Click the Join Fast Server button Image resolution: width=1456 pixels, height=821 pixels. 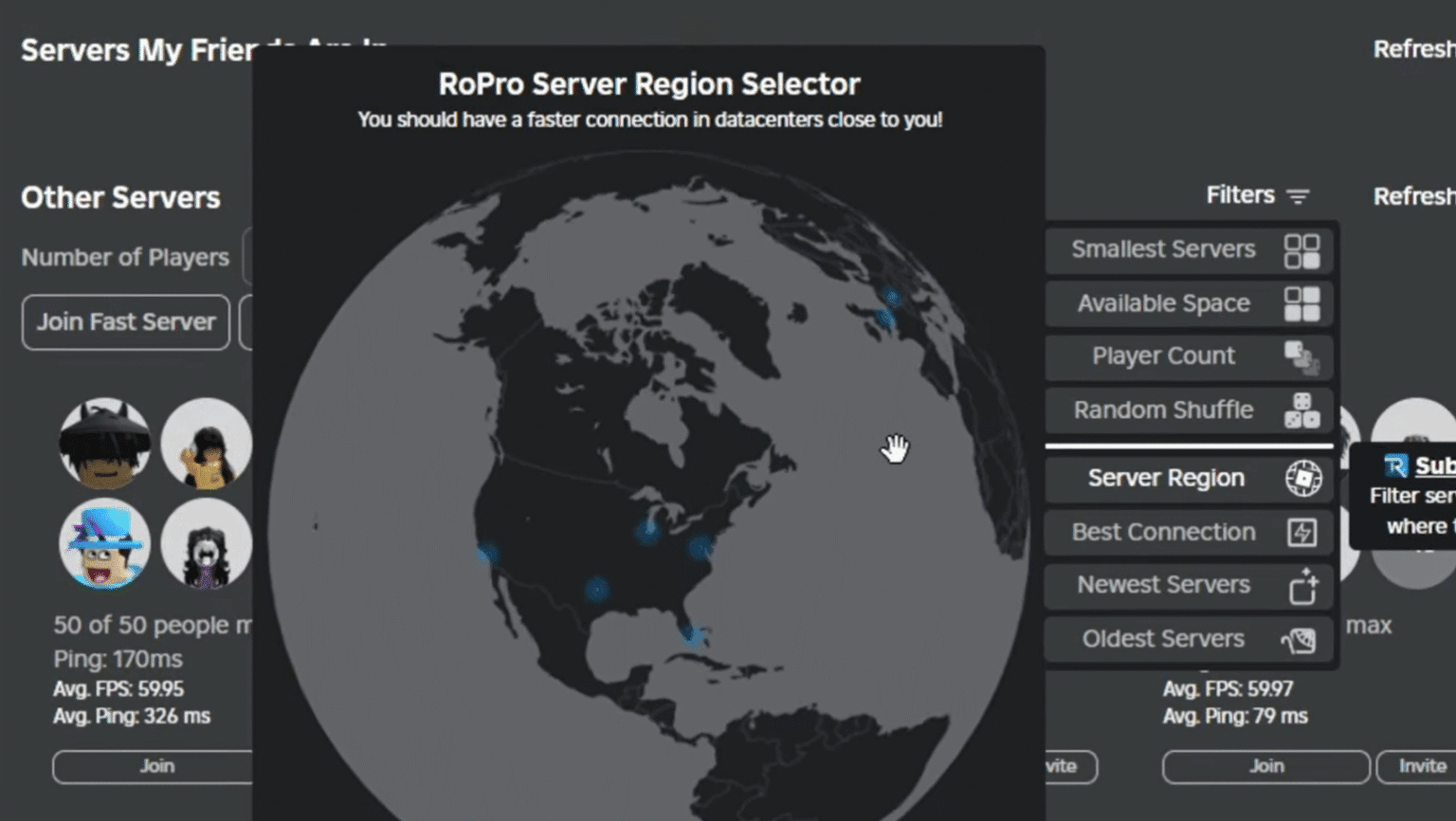124,322
